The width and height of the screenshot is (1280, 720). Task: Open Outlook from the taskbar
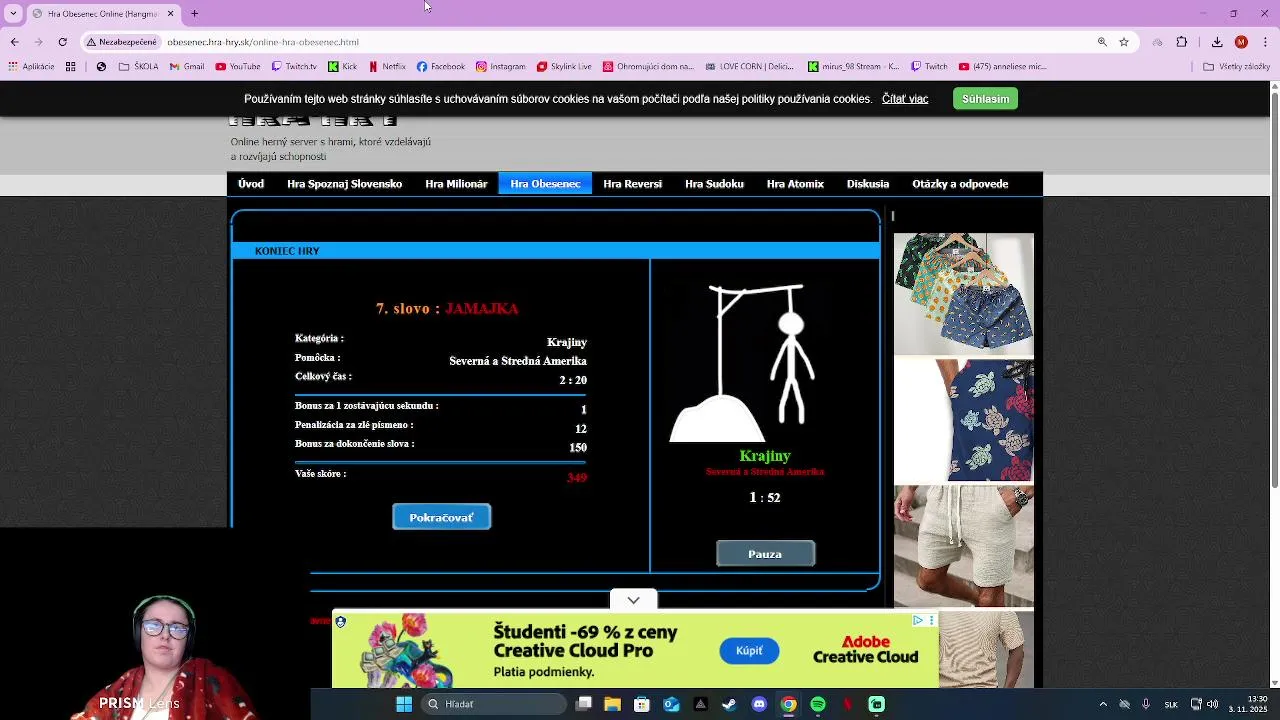pos(671,704)
